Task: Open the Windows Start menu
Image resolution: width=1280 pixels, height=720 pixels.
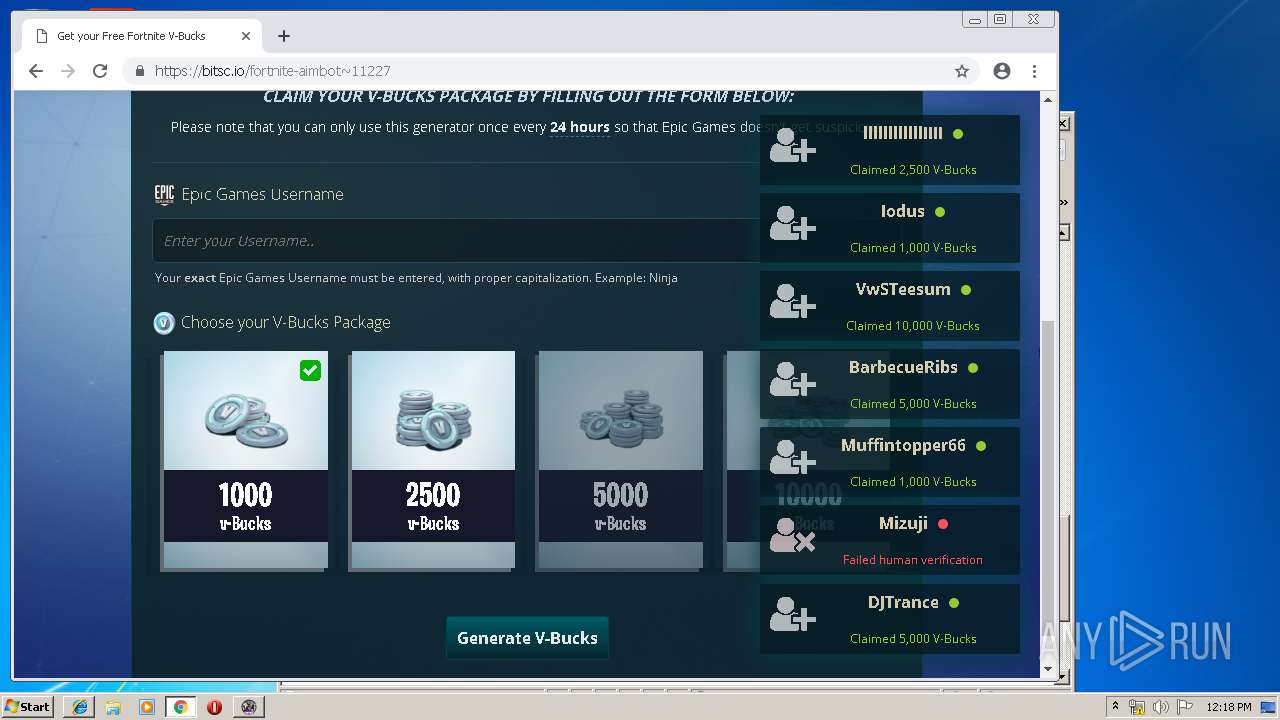Action: pyautogui.click(x=28, y=706)
